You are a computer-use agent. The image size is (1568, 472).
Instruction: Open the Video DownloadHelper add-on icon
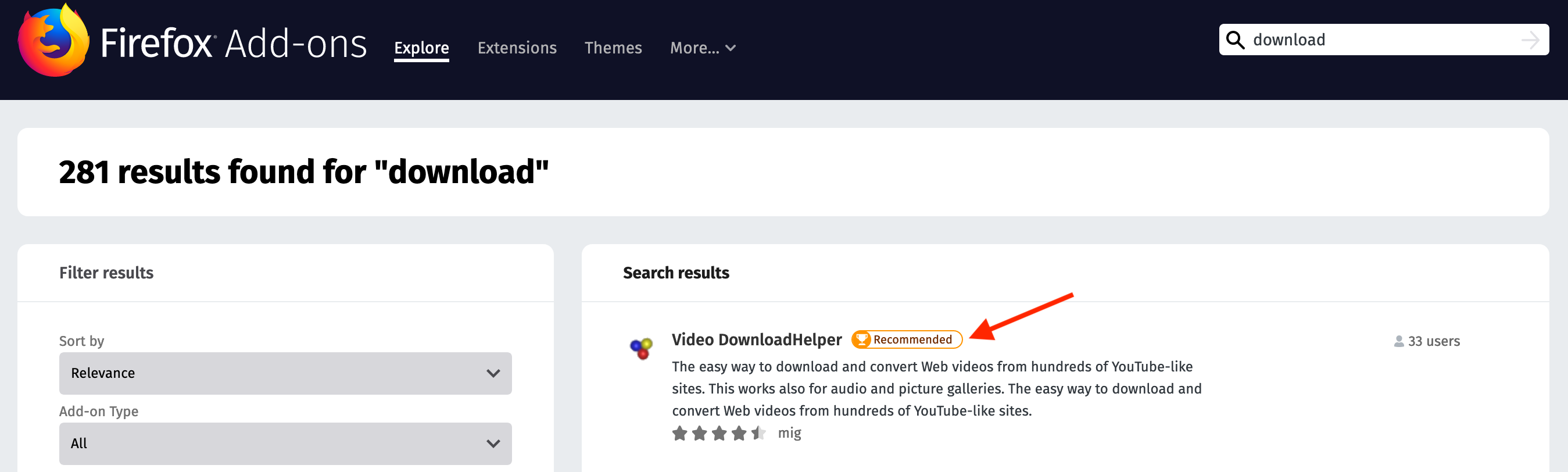(x=641, y=348)
